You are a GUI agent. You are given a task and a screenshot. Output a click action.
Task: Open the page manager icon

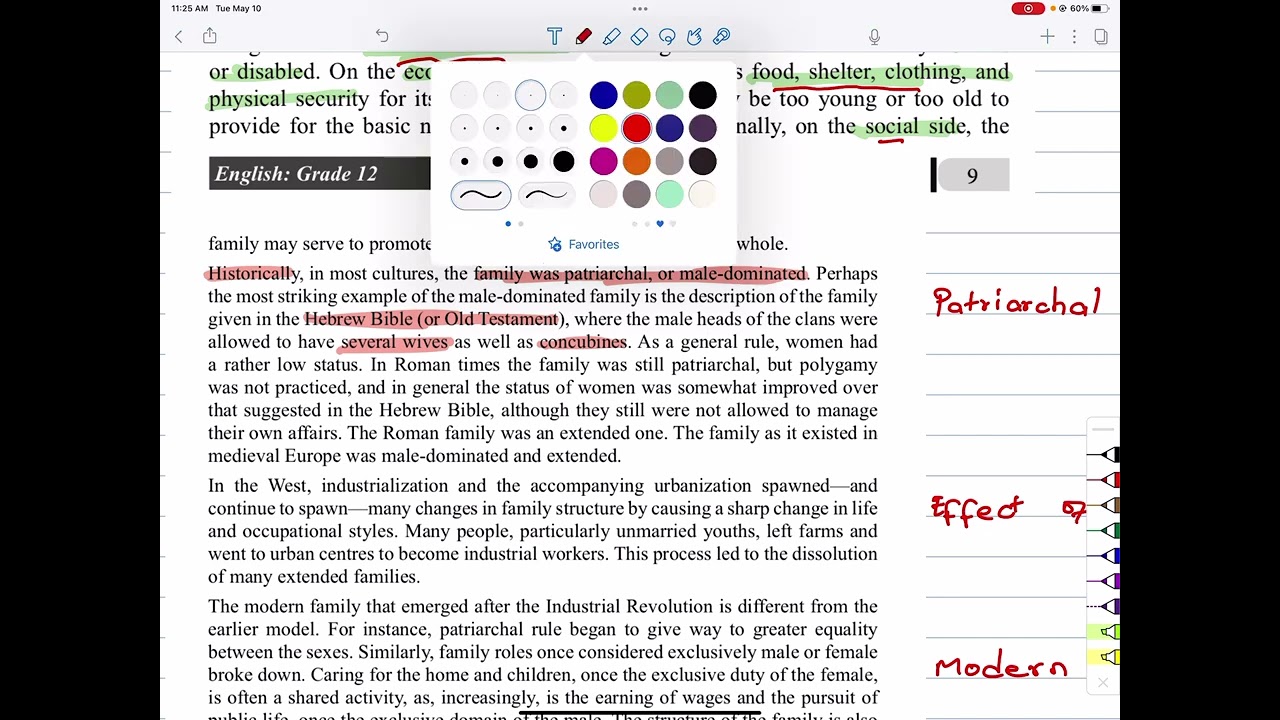[x=1101, y=37]
